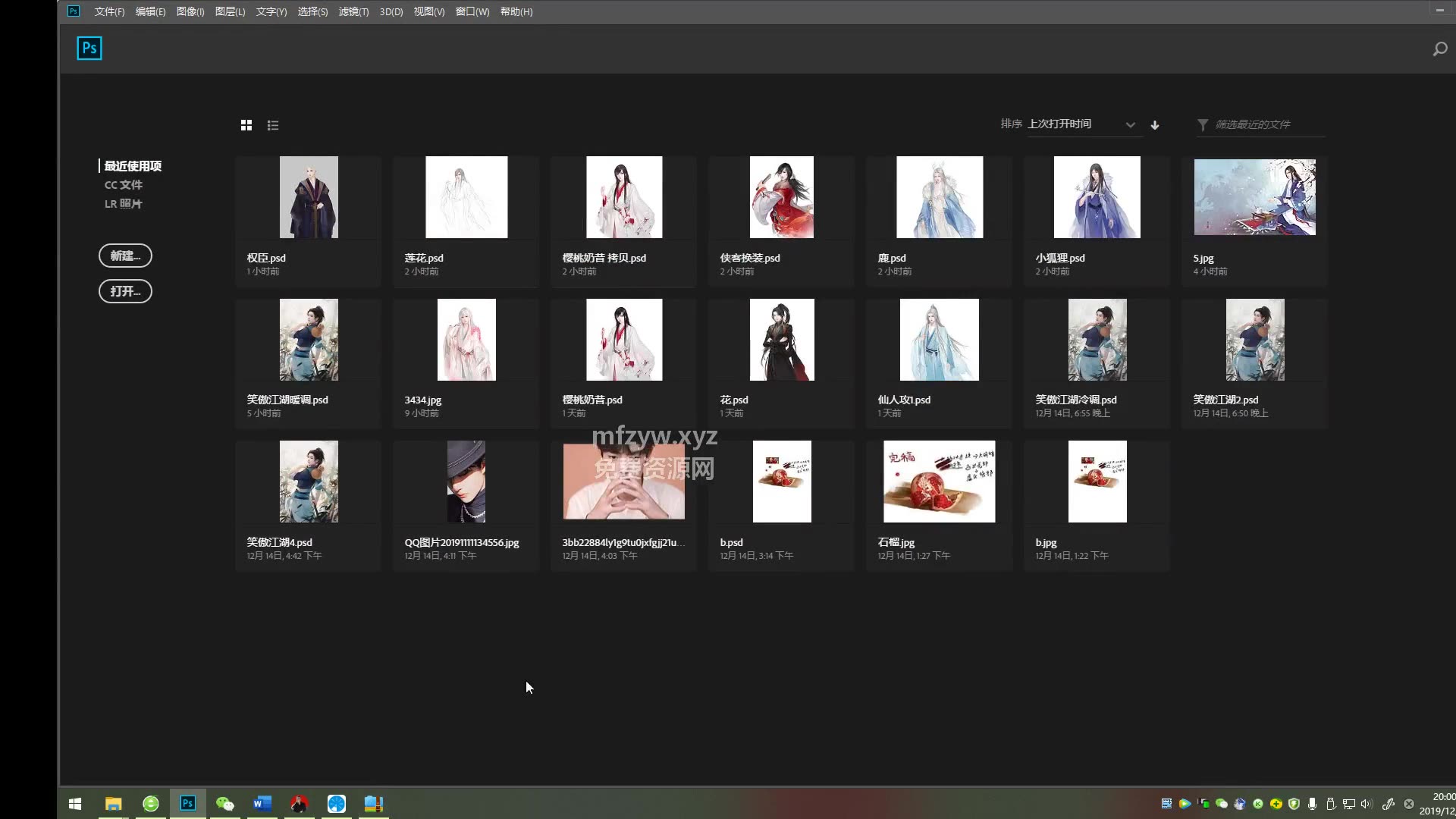Viewport: 1456px width, 819px height.
Task: Click the system clock showing 20:00
Action: pos(1438,804)
